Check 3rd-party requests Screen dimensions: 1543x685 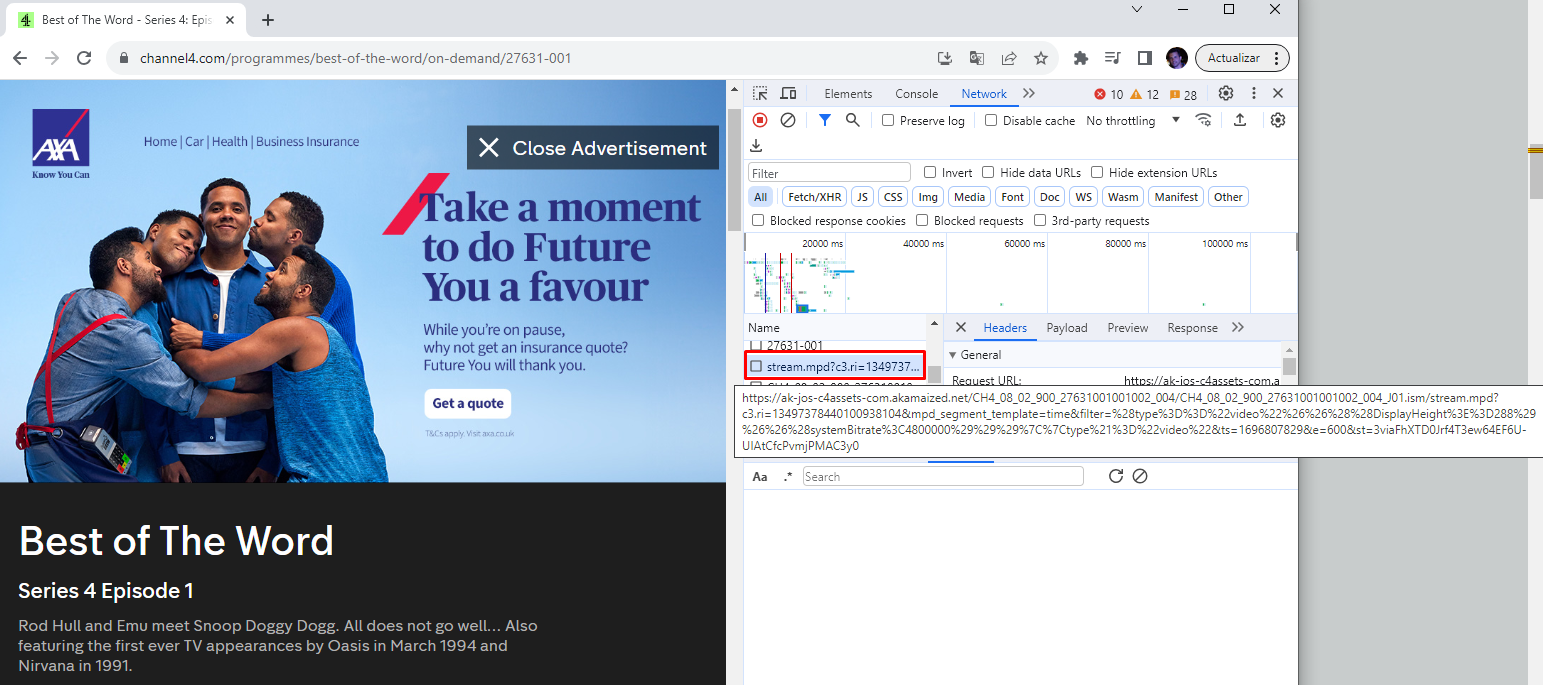(1040, 220)
